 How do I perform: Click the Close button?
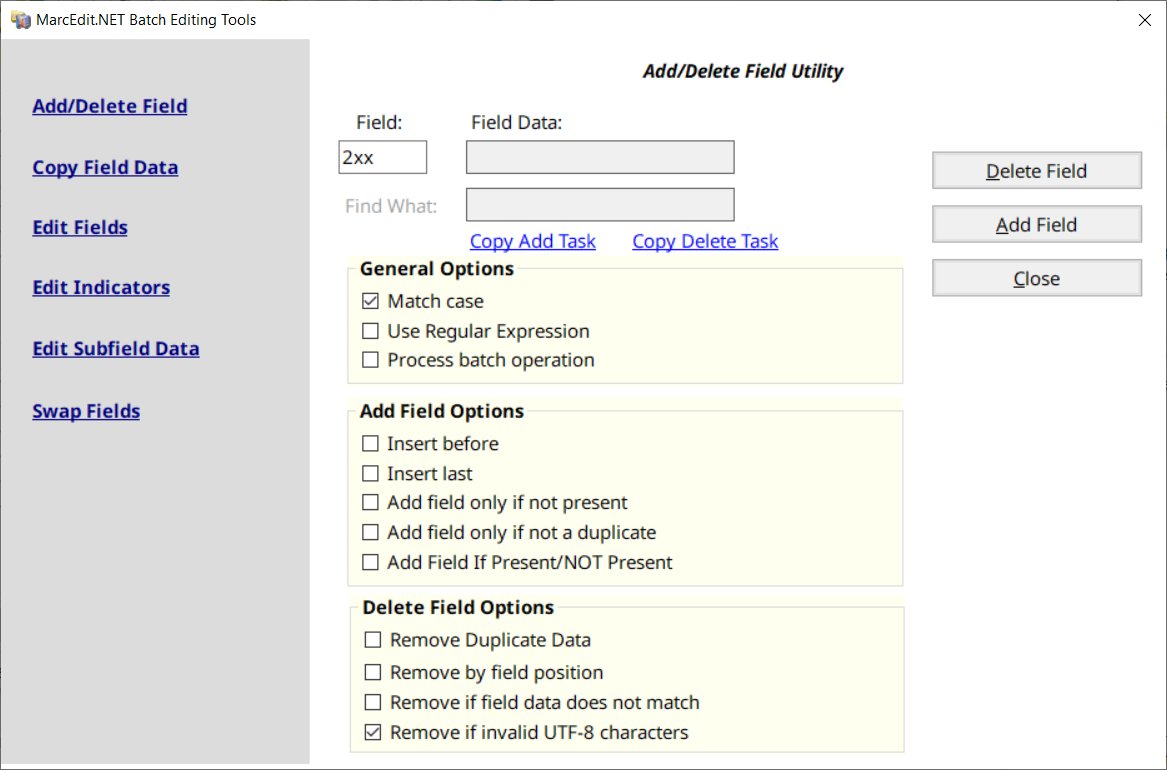point(1037,278)
